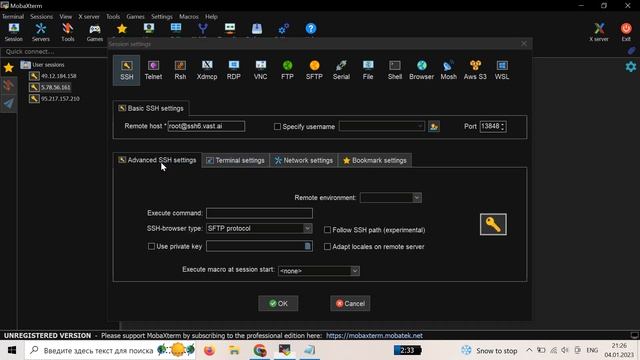Click the Exit power icon
This screenshot has width=640, height=360.
(x=626, y=32)
